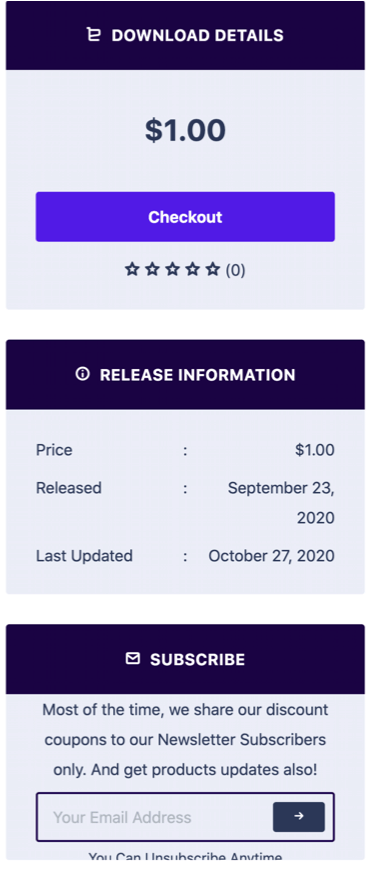Click the envelope icon beside Subscribe

[x=132, y=658]
